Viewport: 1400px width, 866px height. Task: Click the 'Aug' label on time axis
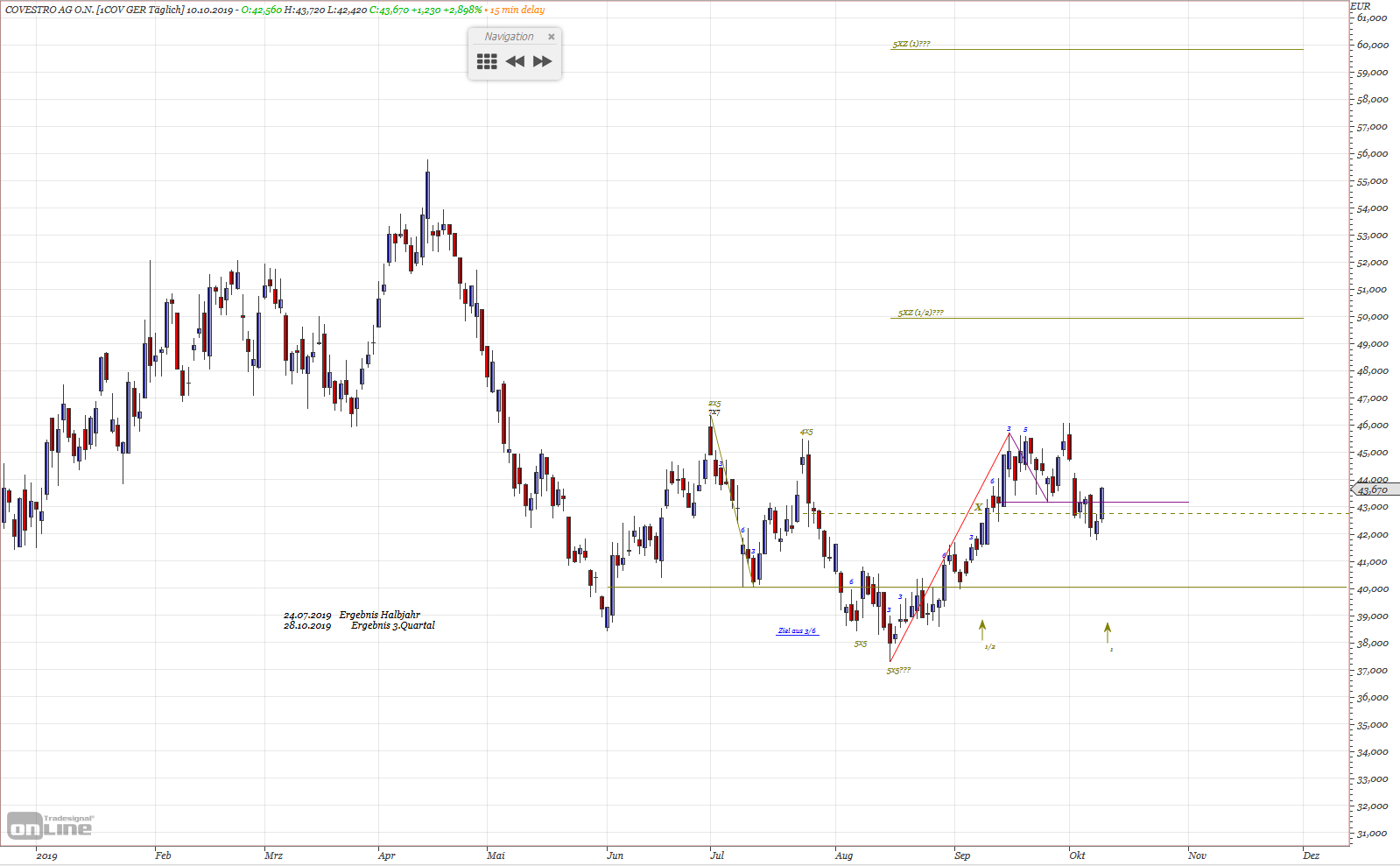844,855
